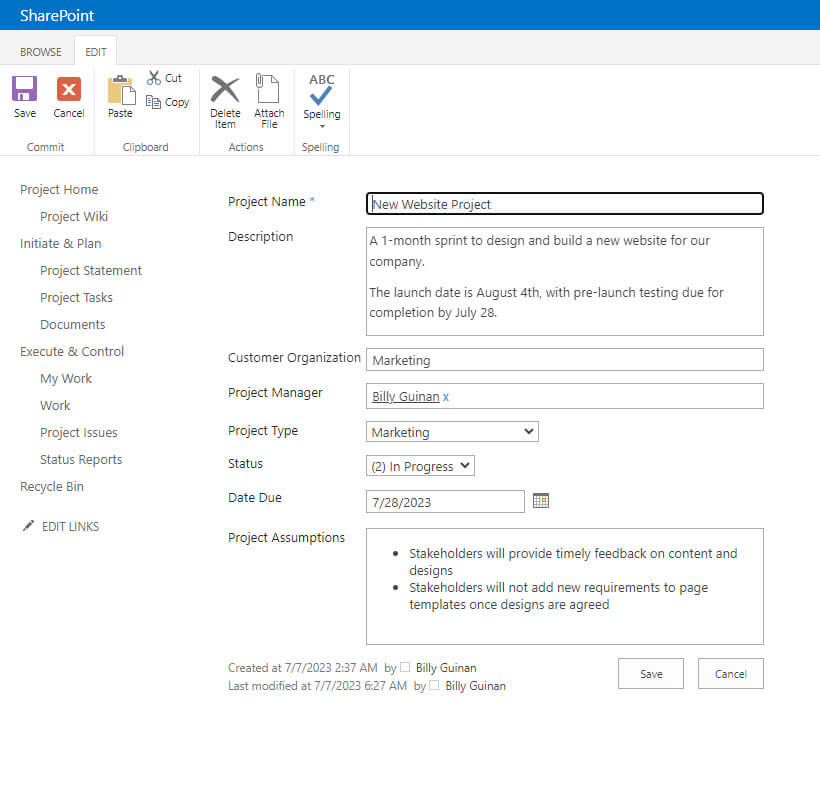820x798 pixels.
Task: Click the Delete Item icon
Action: [x=225, y=89]
